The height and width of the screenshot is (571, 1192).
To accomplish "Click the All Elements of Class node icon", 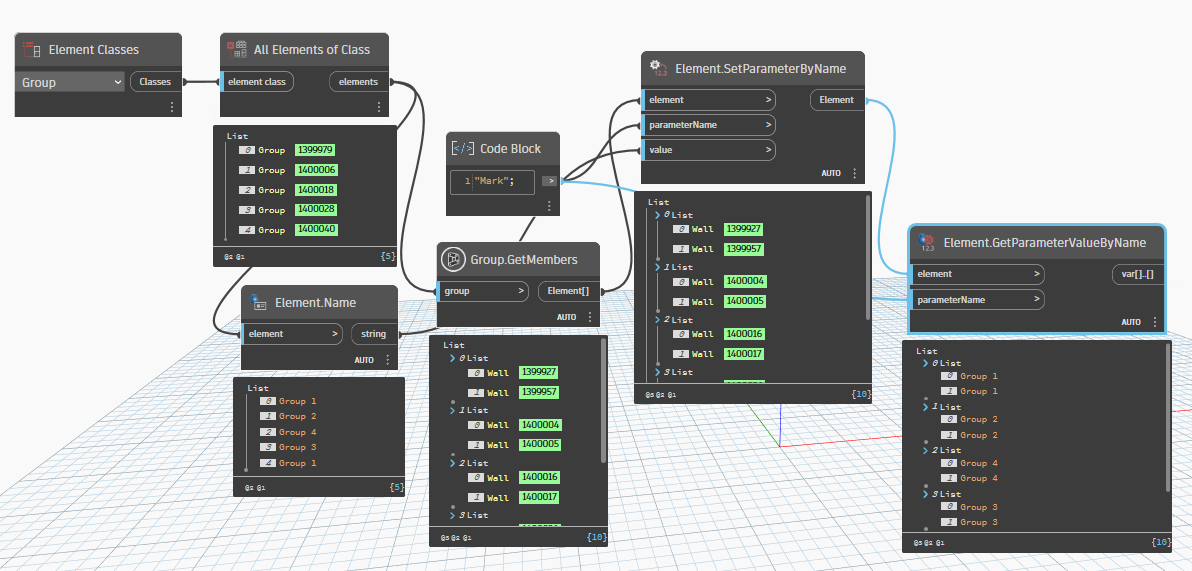I will pos(237,49).
